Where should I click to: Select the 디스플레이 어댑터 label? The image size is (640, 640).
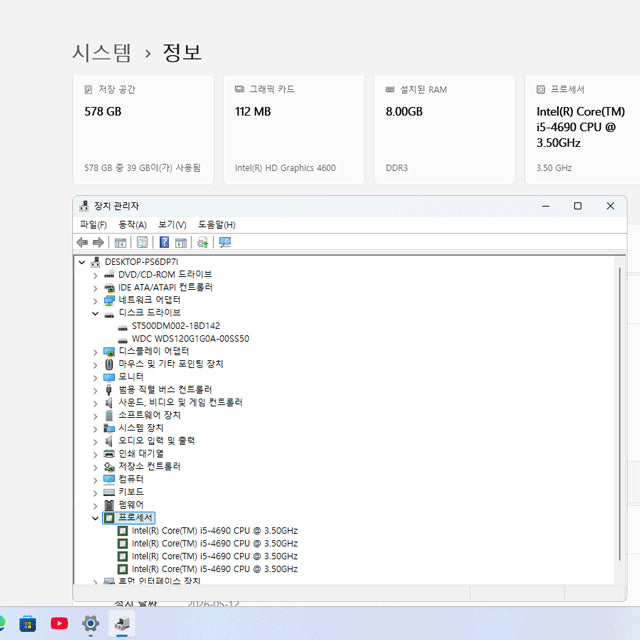154,351
